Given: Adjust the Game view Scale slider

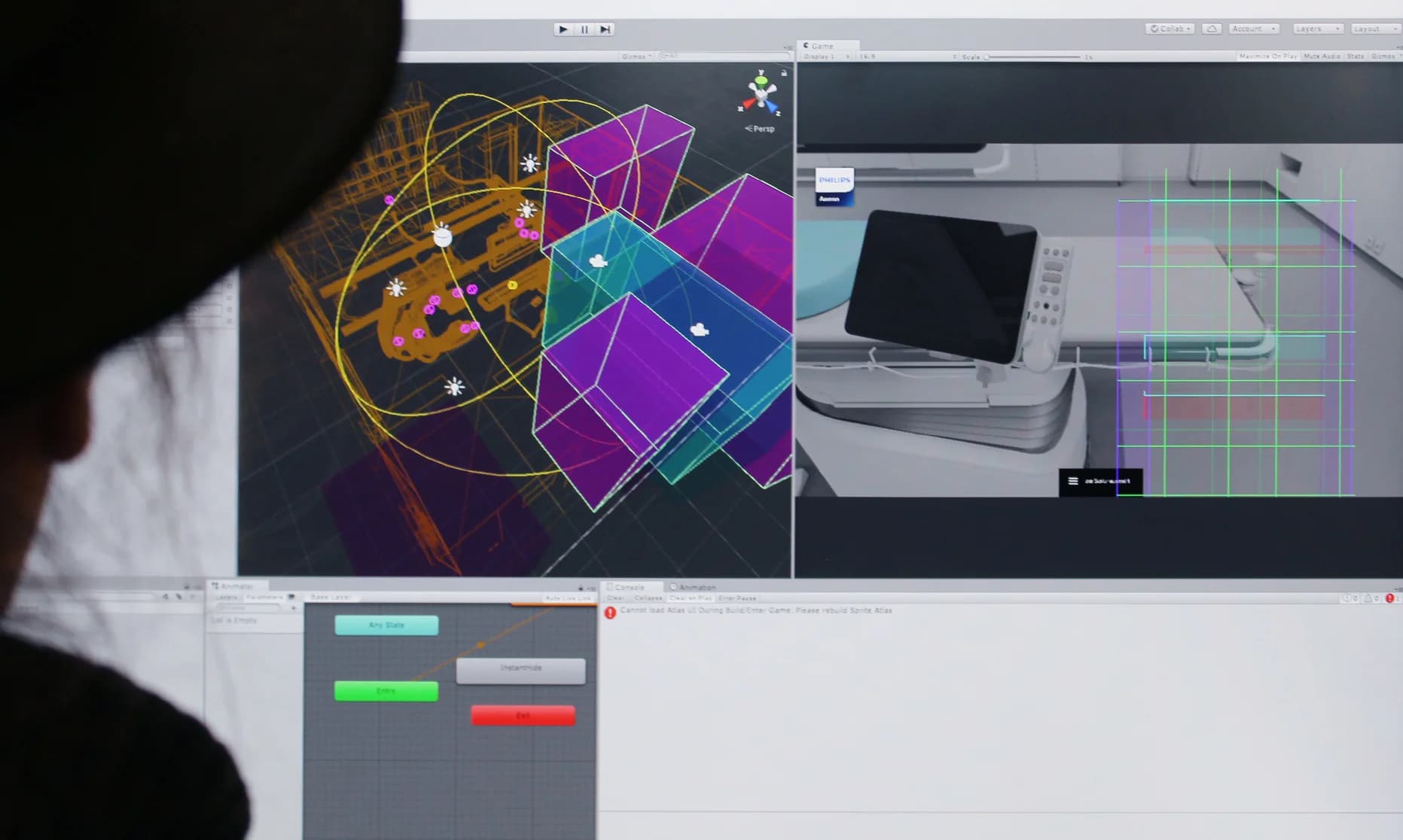Looking at the screenshot, I should coord(1032,56).
